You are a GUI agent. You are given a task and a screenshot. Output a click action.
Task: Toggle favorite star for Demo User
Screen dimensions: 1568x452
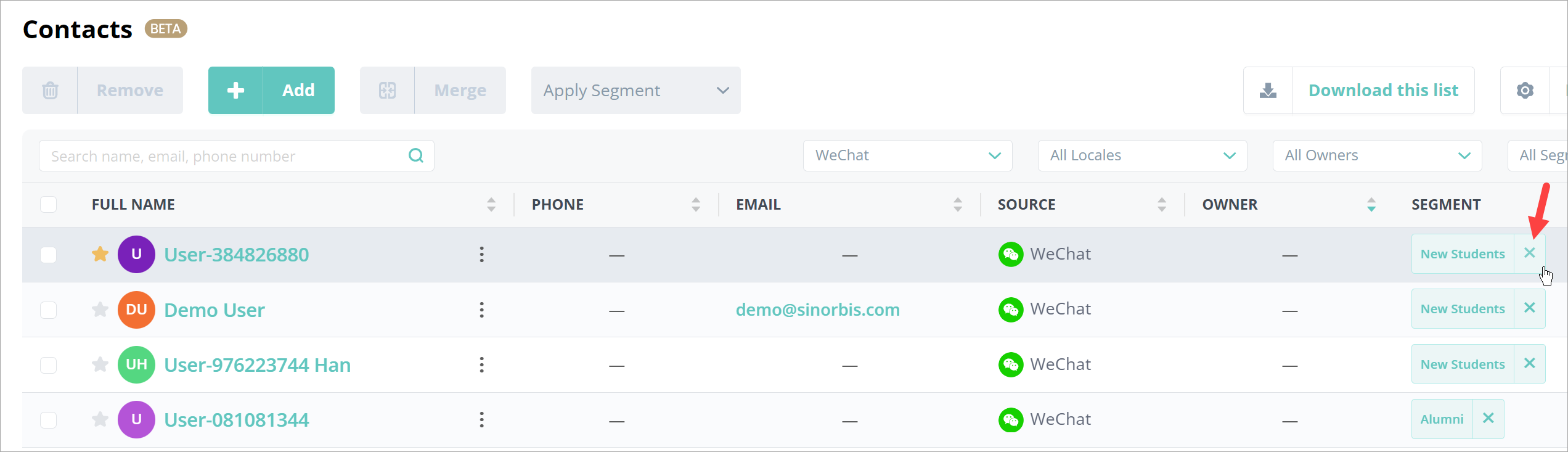100,310
